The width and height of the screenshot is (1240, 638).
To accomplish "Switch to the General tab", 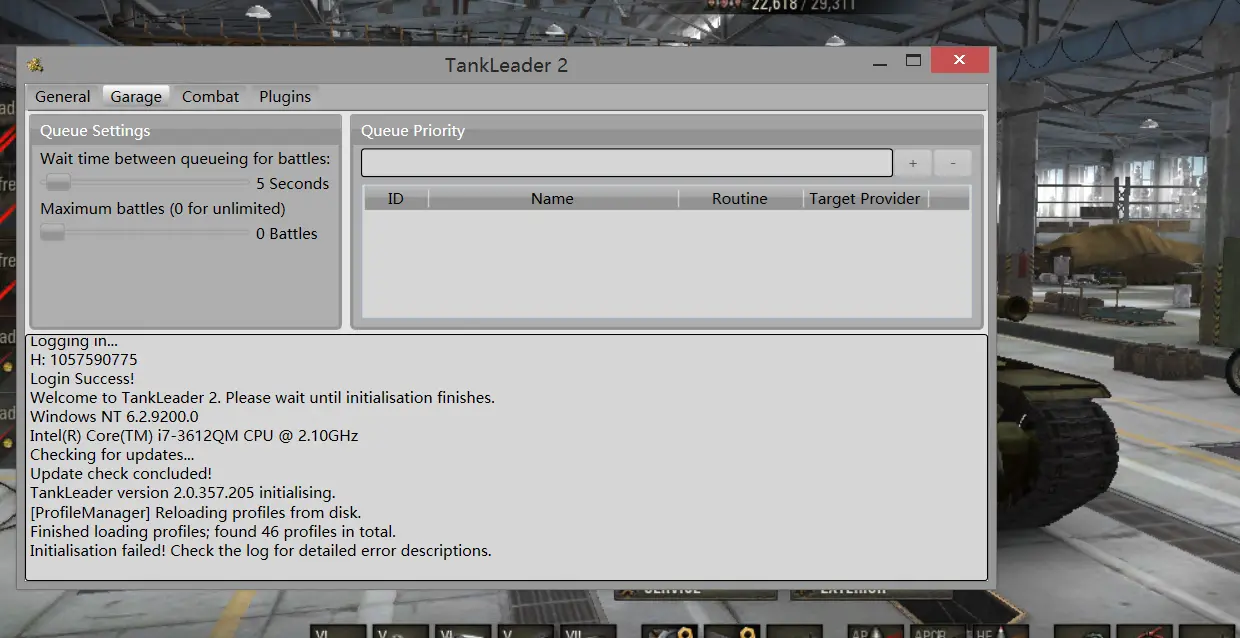I will (63, 97).
